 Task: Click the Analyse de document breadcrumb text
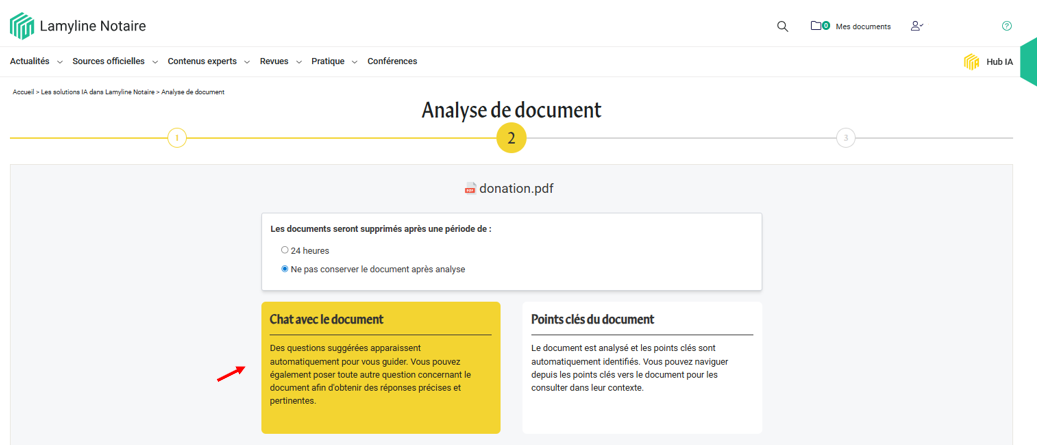192,92
